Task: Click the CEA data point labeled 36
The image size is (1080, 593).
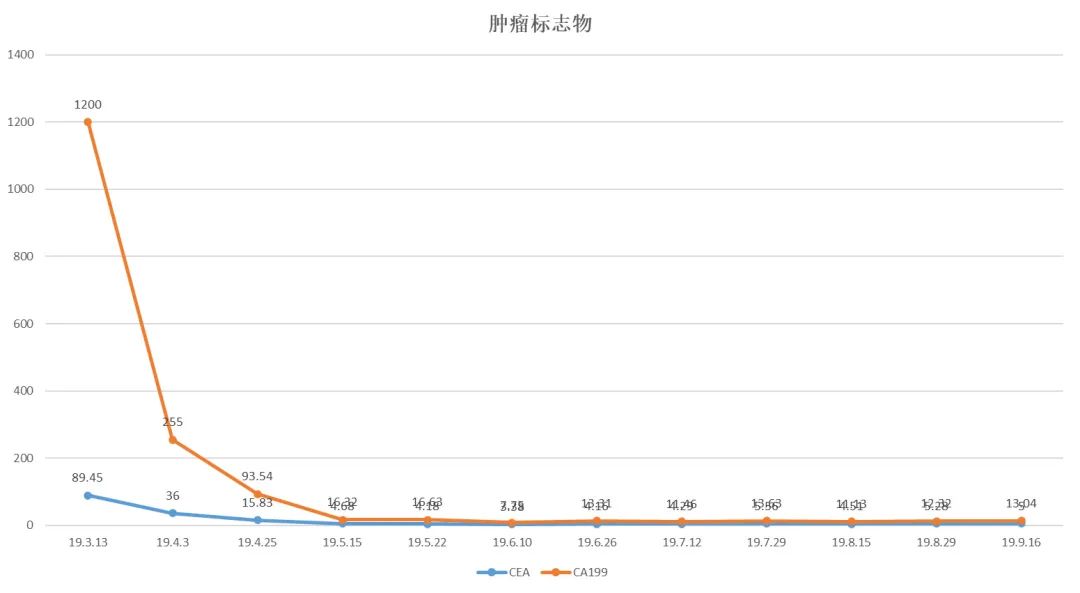Action: (x=173, y=513)
